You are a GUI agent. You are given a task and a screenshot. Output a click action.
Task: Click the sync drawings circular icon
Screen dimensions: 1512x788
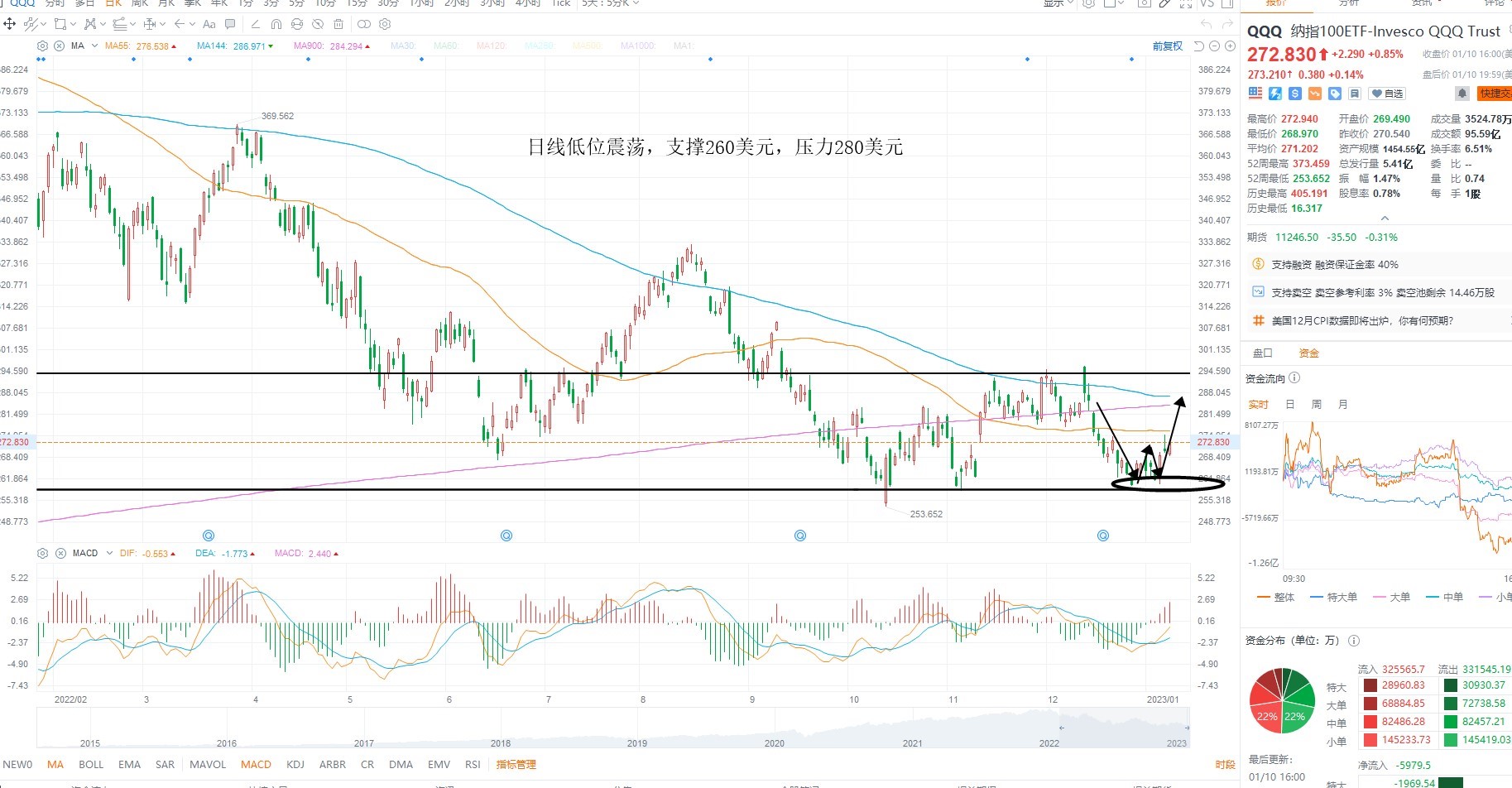(297, 24)
